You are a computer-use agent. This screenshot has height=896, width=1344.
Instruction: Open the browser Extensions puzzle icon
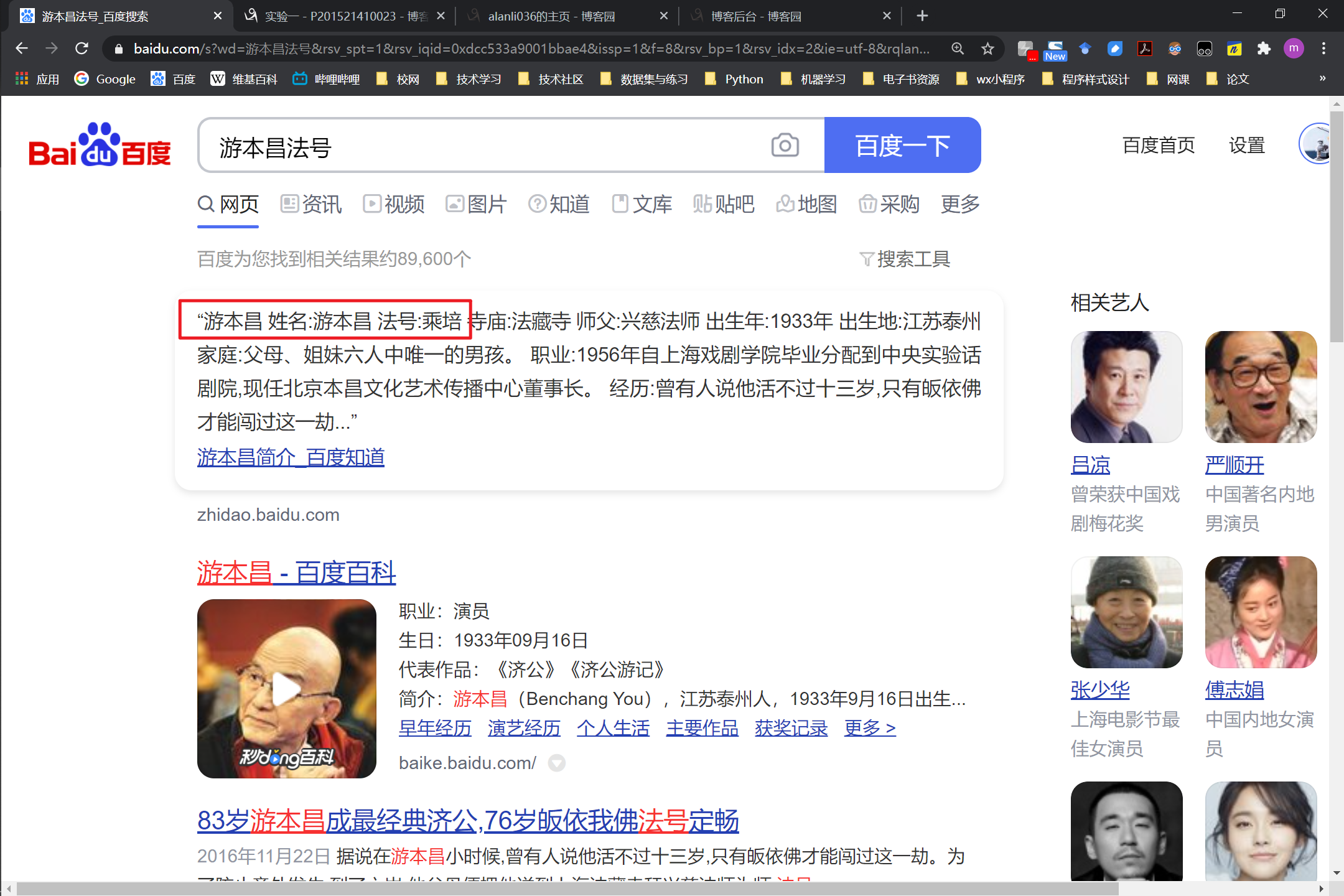point(1263,49)
